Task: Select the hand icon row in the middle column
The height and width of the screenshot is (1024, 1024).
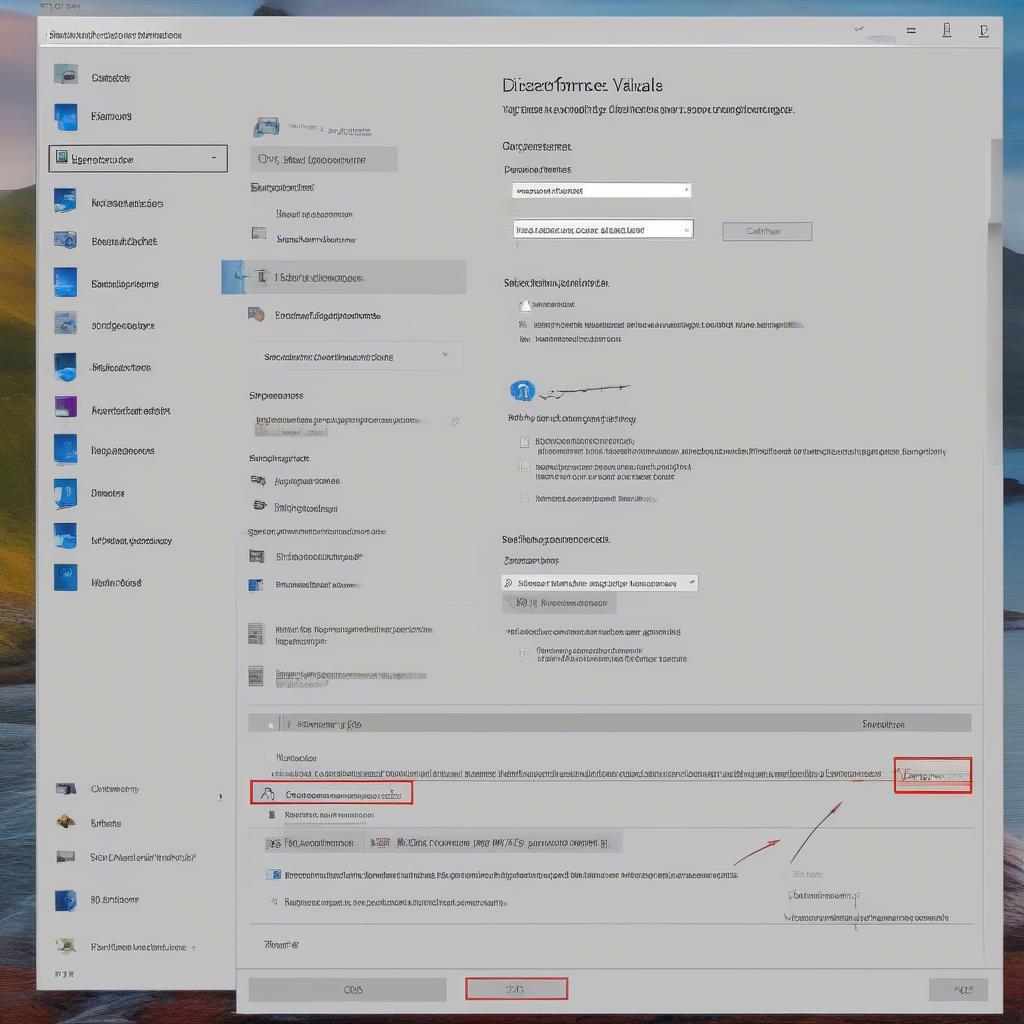Action: tap(313, 315)
